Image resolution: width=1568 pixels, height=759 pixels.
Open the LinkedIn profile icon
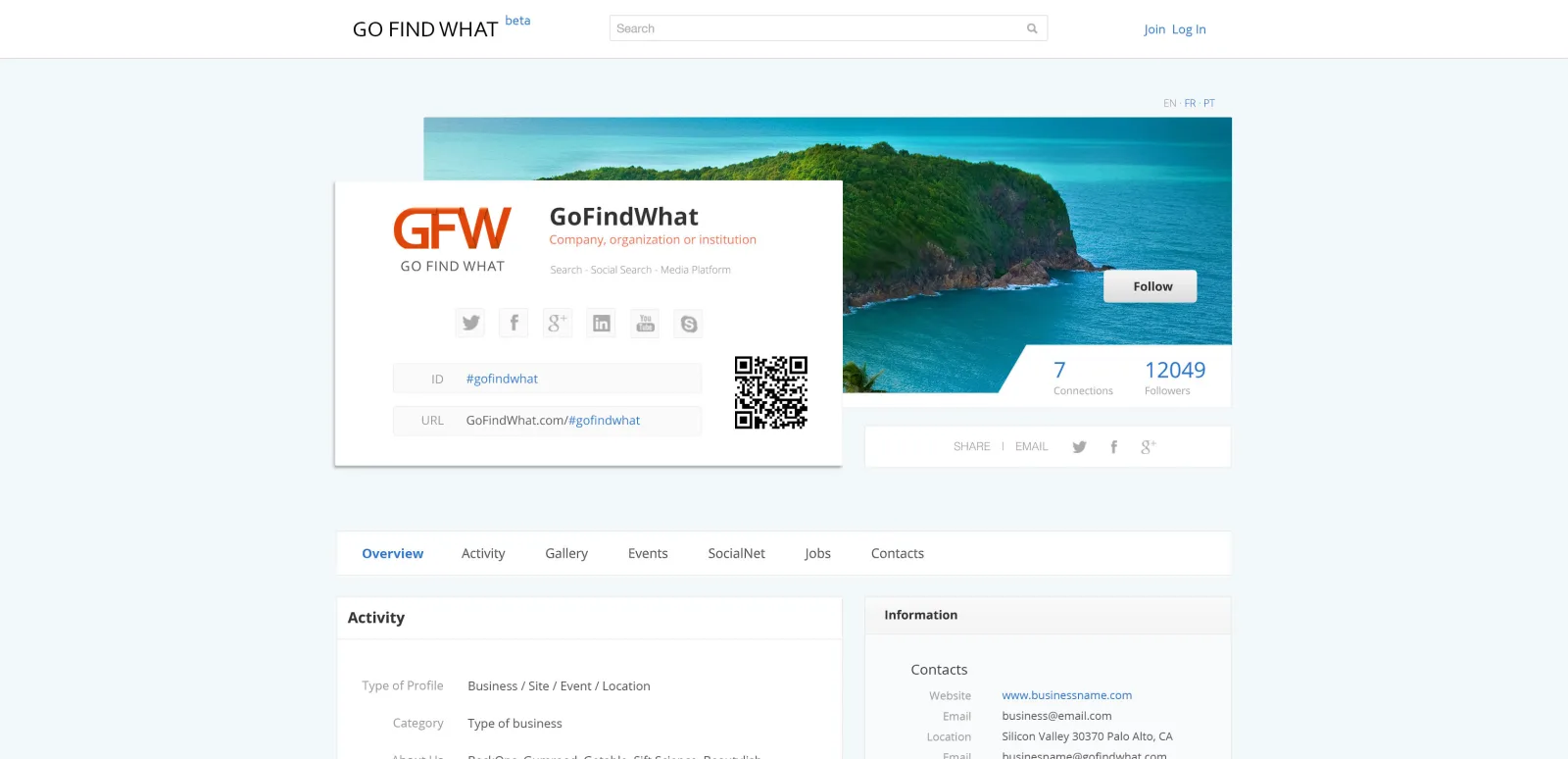pos(602,323)
